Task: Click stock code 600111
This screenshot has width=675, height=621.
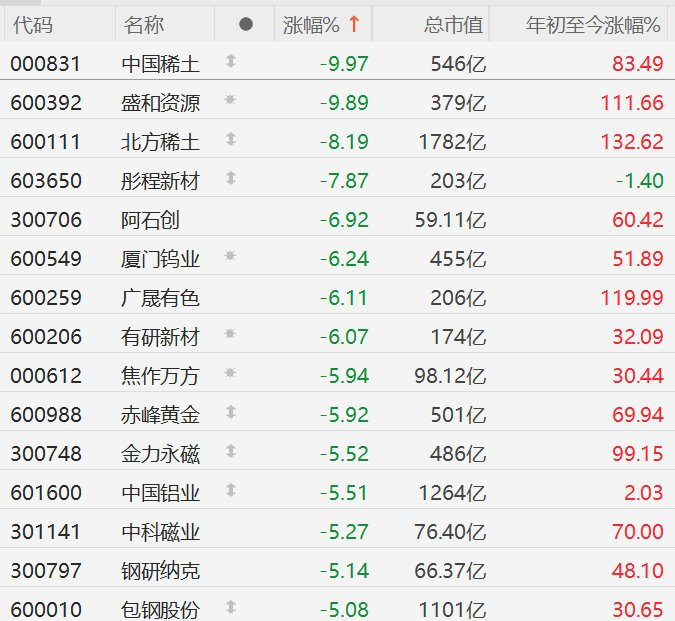Action: point(46,142)
